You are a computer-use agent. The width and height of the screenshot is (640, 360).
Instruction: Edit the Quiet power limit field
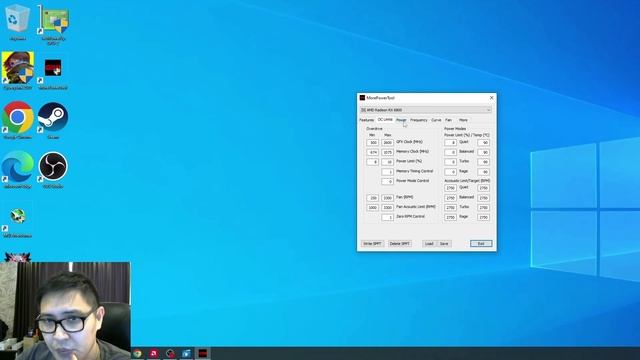pyautogui.click(x=450, y=142)
